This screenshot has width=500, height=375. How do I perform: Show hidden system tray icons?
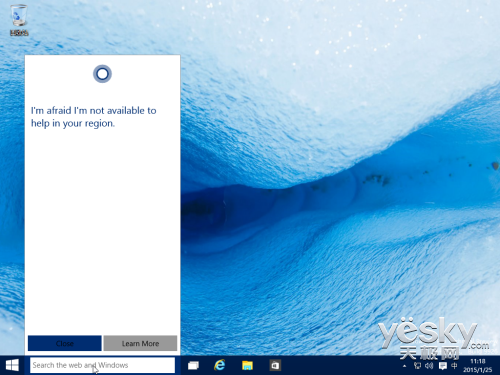point(404,366)
